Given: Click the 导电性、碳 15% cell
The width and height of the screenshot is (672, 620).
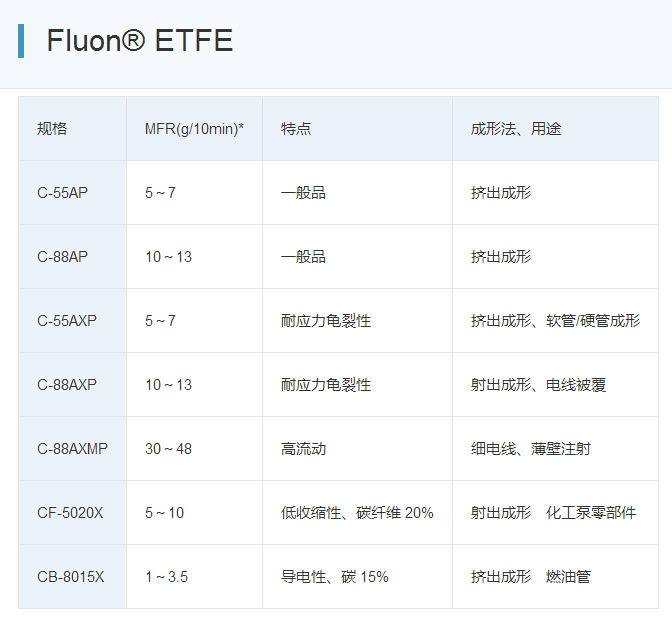Looking at the screenshot, I should click(x=334, y=577).
